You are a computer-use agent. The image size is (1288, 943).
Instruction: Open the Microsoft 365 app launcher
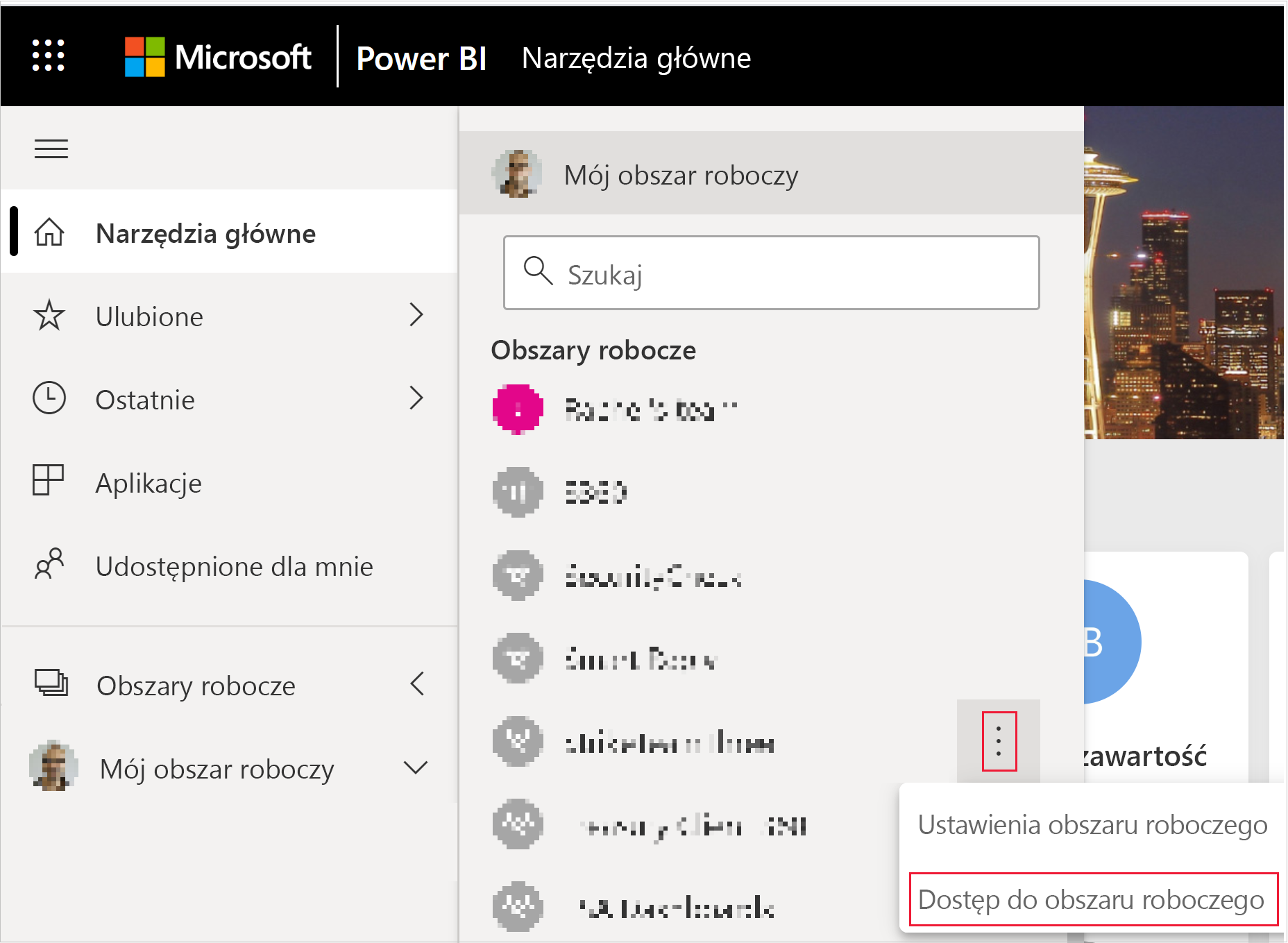pyautogui.click(x=48, y=57)
